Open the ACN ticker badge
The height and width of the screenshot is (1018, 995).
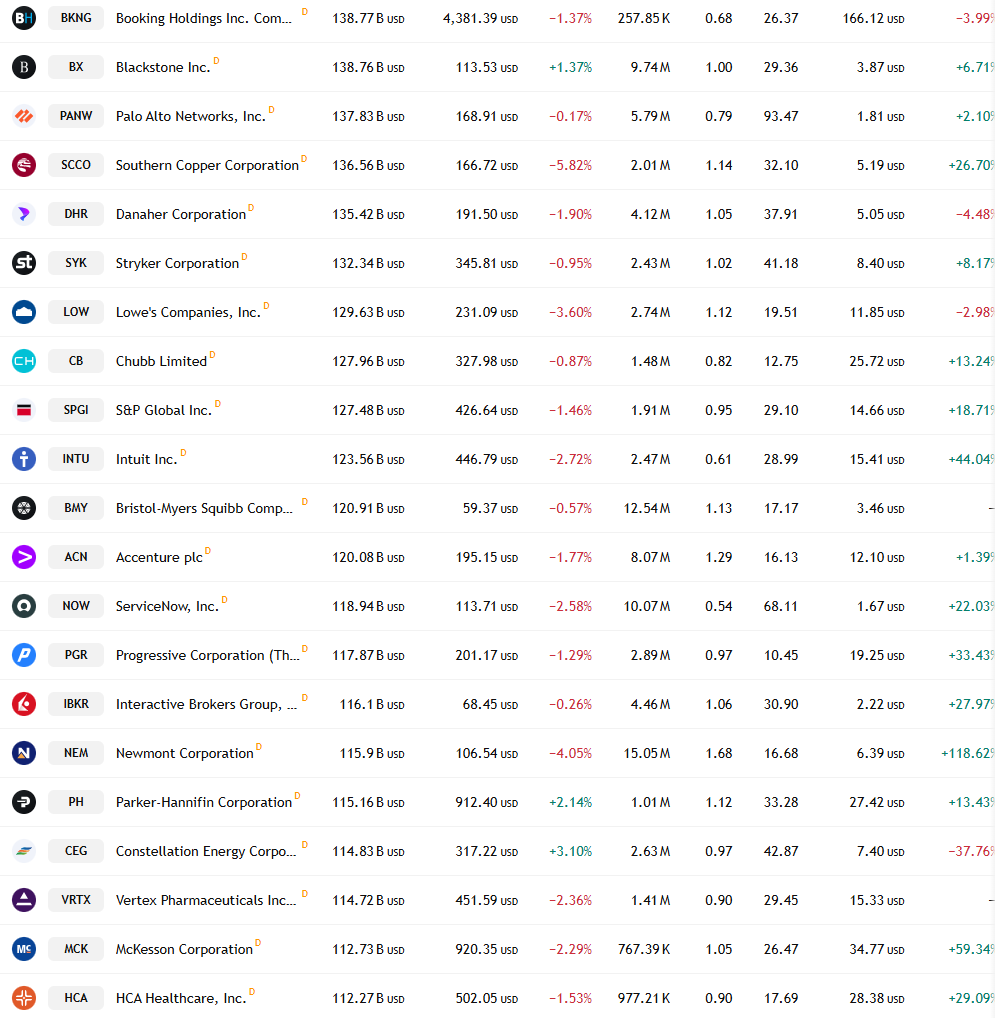point(76,557)
